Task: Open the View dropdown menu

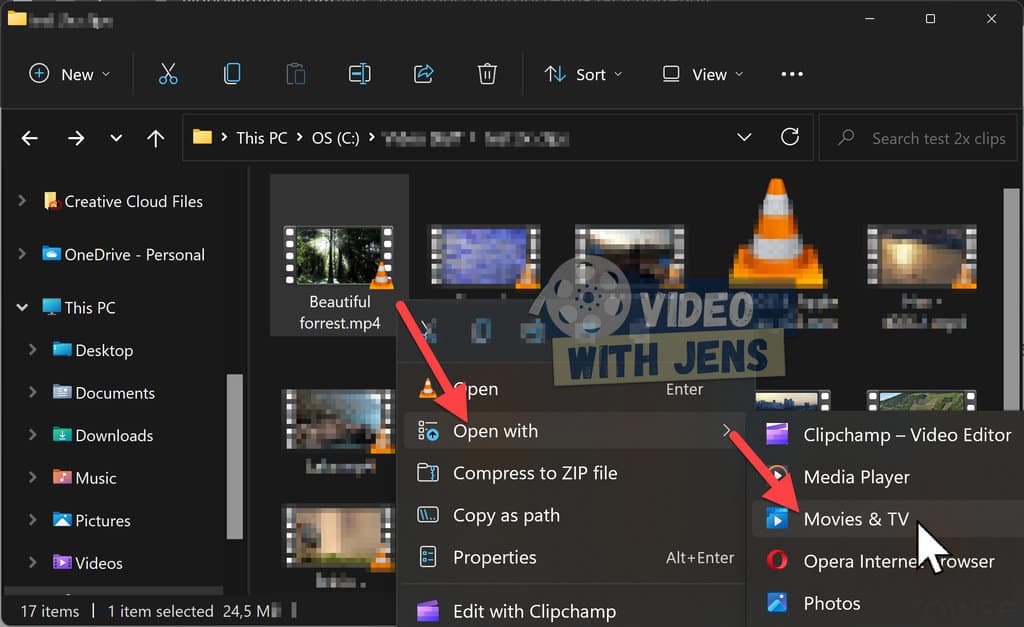Action: click(703, 74)
